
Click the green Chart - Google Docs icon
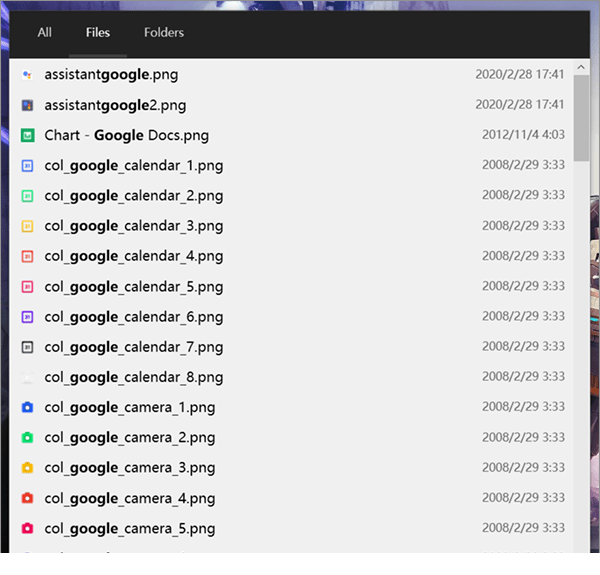point(27,135)
